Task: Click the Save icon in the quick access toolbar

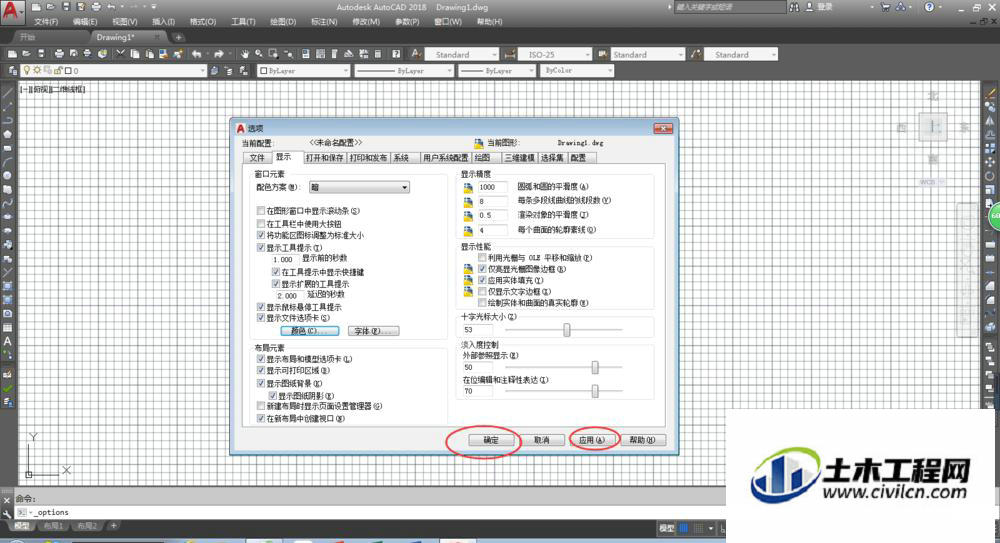Action: (66, 7)
